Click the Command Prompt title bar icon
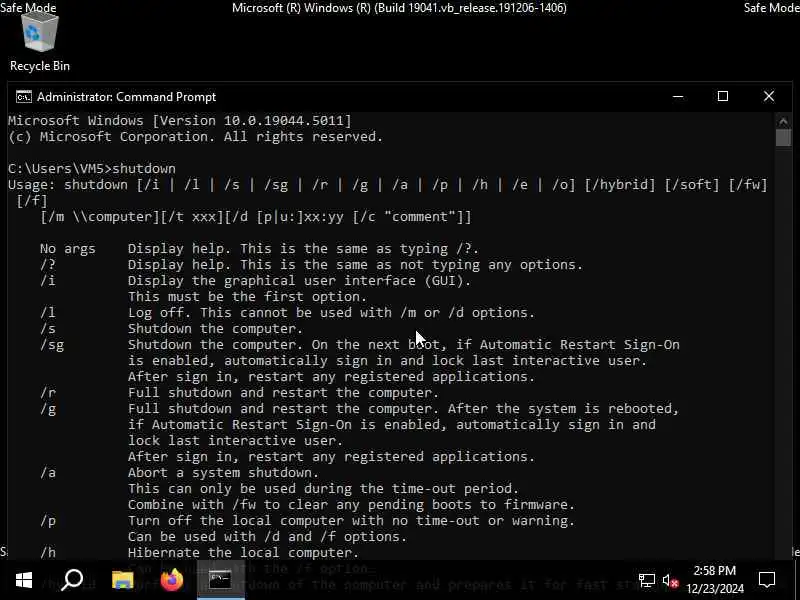Screen dimensions: 800x600 coord(23,96)
